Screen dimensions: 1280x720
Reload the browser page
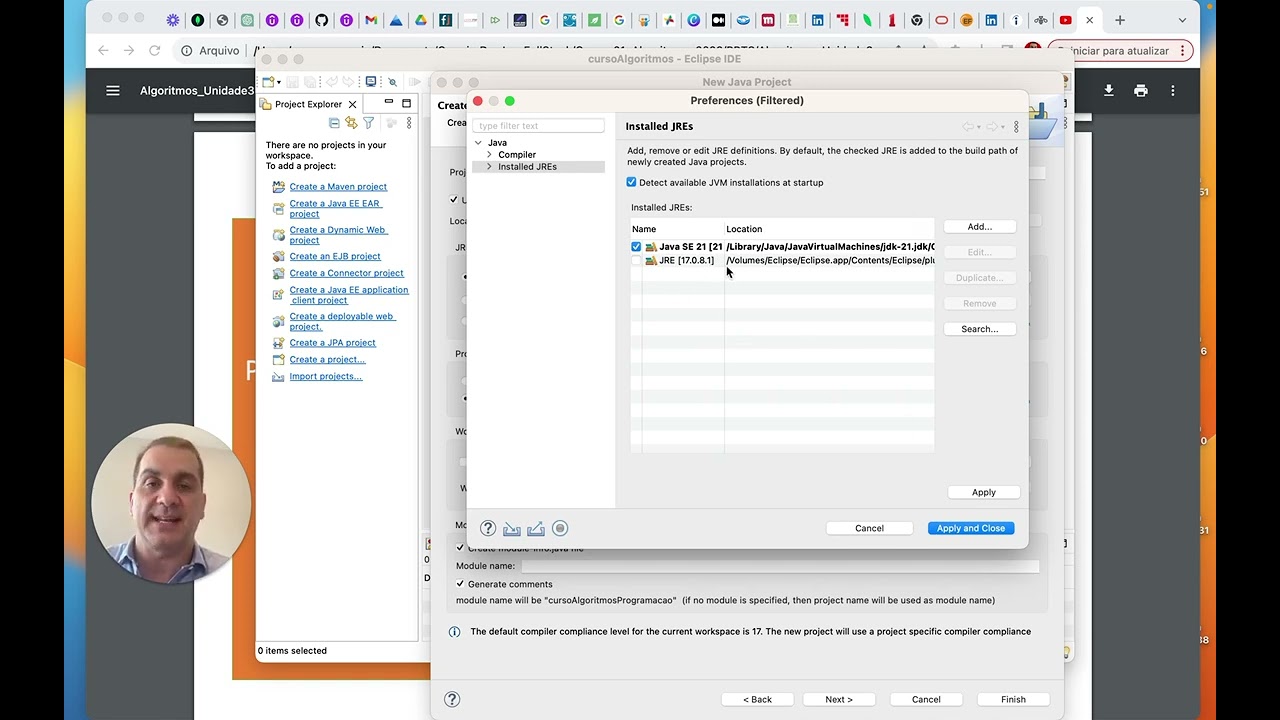154,50
